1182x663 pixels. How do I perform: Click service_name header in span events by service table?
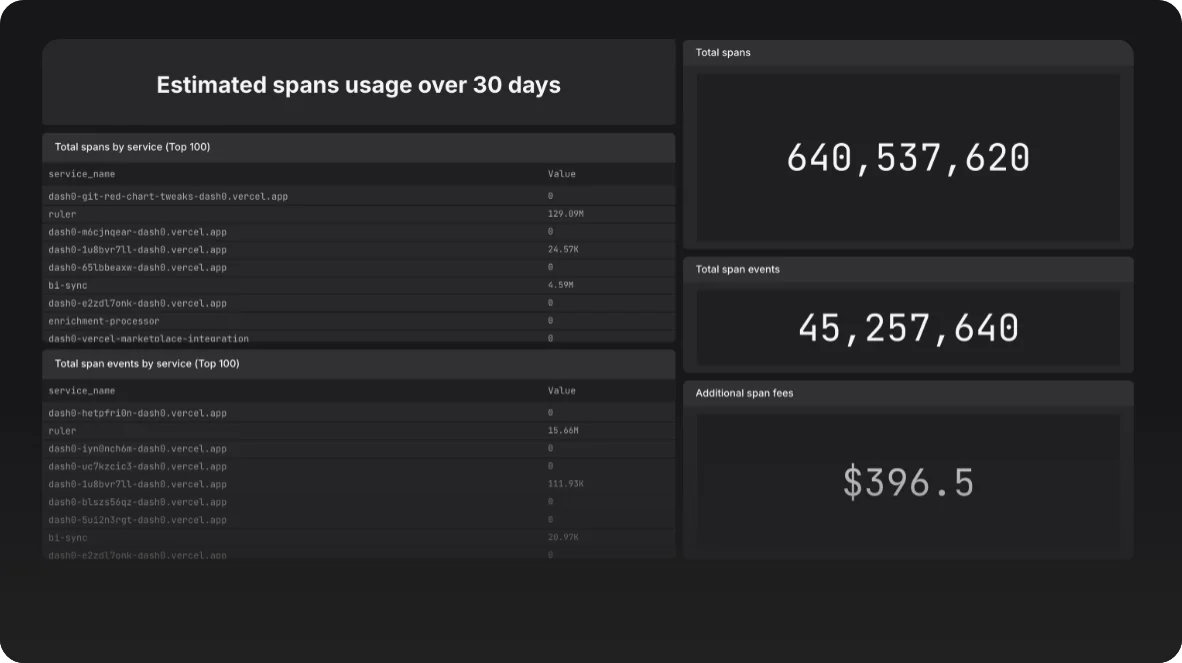point(81,391)
